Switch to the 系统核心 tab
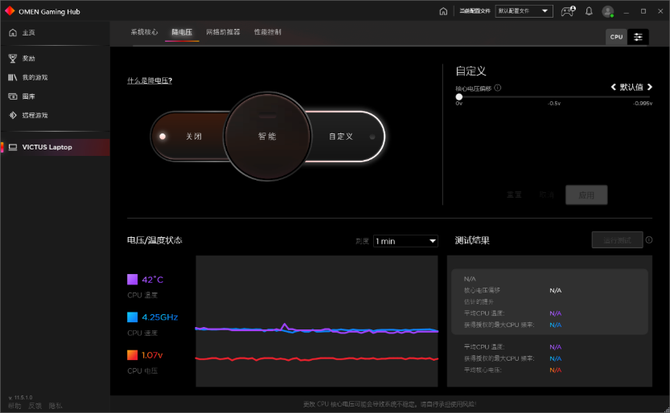 [x=145, y=32]
